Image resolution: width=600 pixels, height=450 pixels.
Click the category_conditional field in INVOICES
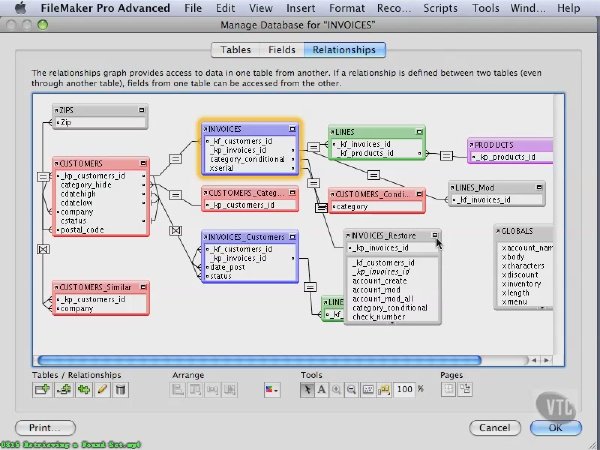pyautogui.click(x=249, y=159)
